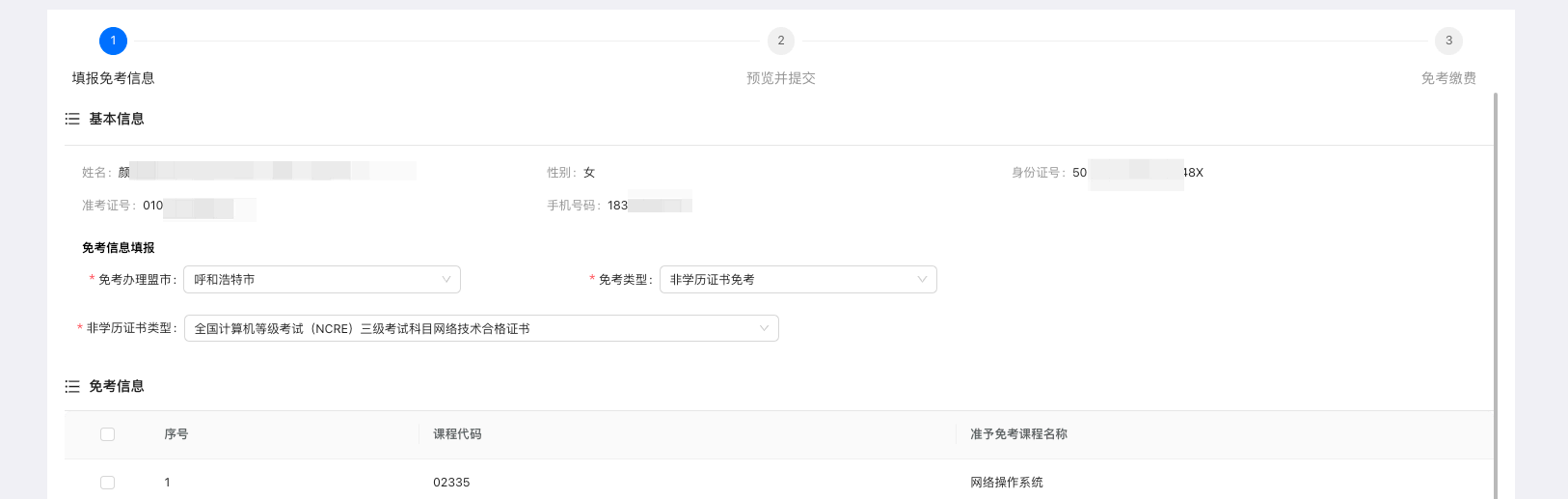This screenshot has width=1568, height=499.
Task: Open the 呼和浩特市 city dropdown
Action: (x=309, y=280)
